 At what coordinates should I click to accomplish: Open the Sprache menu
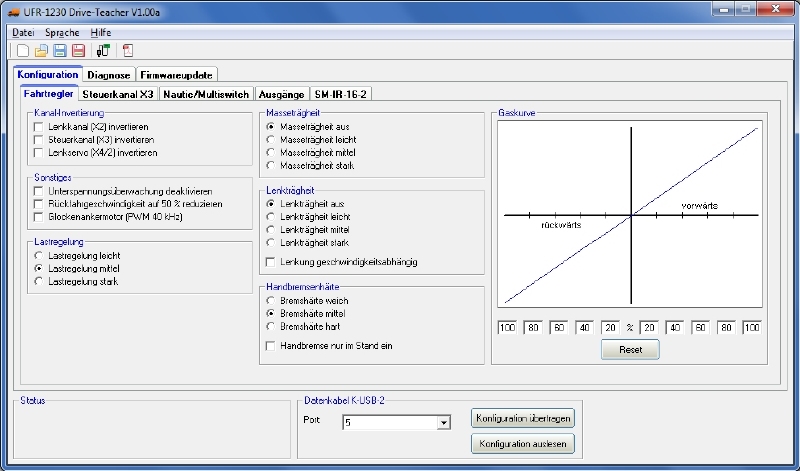[x=61, y=33]
